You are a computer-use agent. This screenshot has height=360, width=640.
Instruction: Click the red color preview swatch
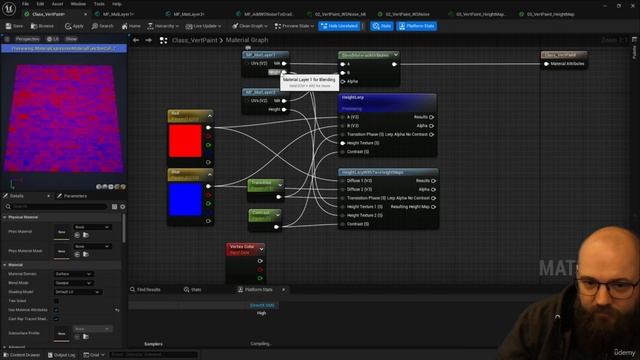pyautogui.click(x=185, y=141)
